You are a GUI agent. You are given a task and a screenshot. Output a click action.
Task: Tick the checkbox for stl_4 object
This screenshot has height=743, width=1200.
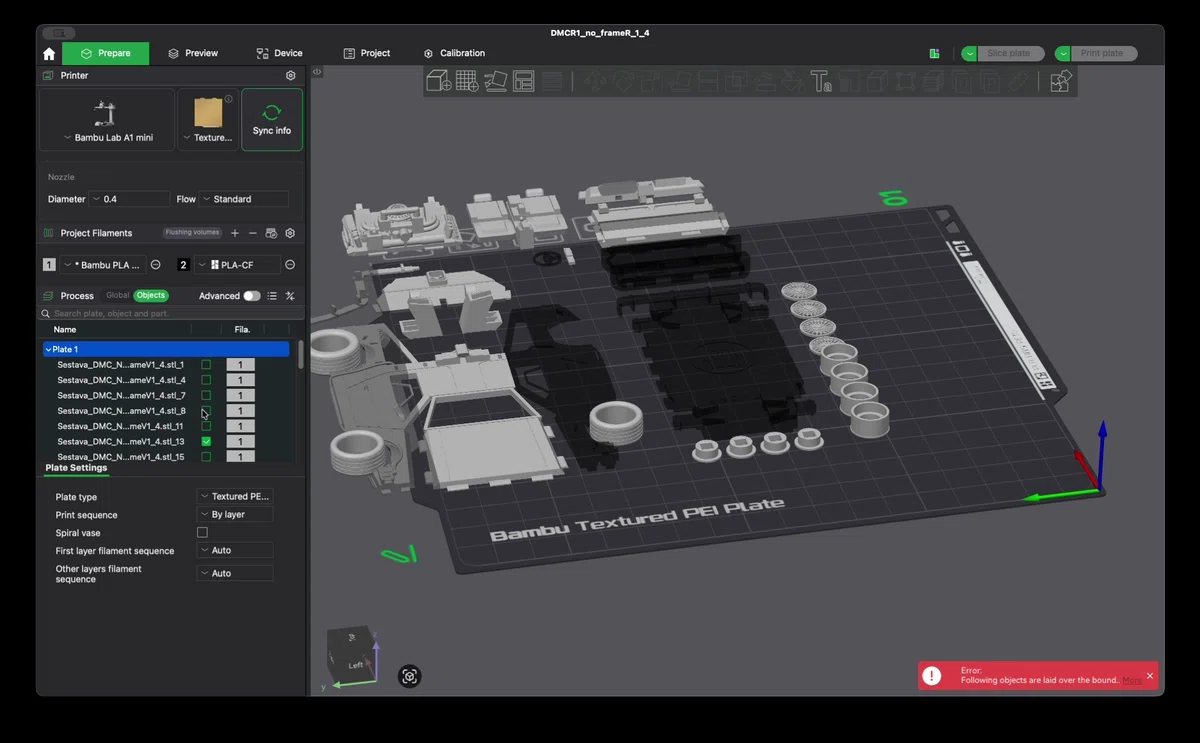[206, 380]
